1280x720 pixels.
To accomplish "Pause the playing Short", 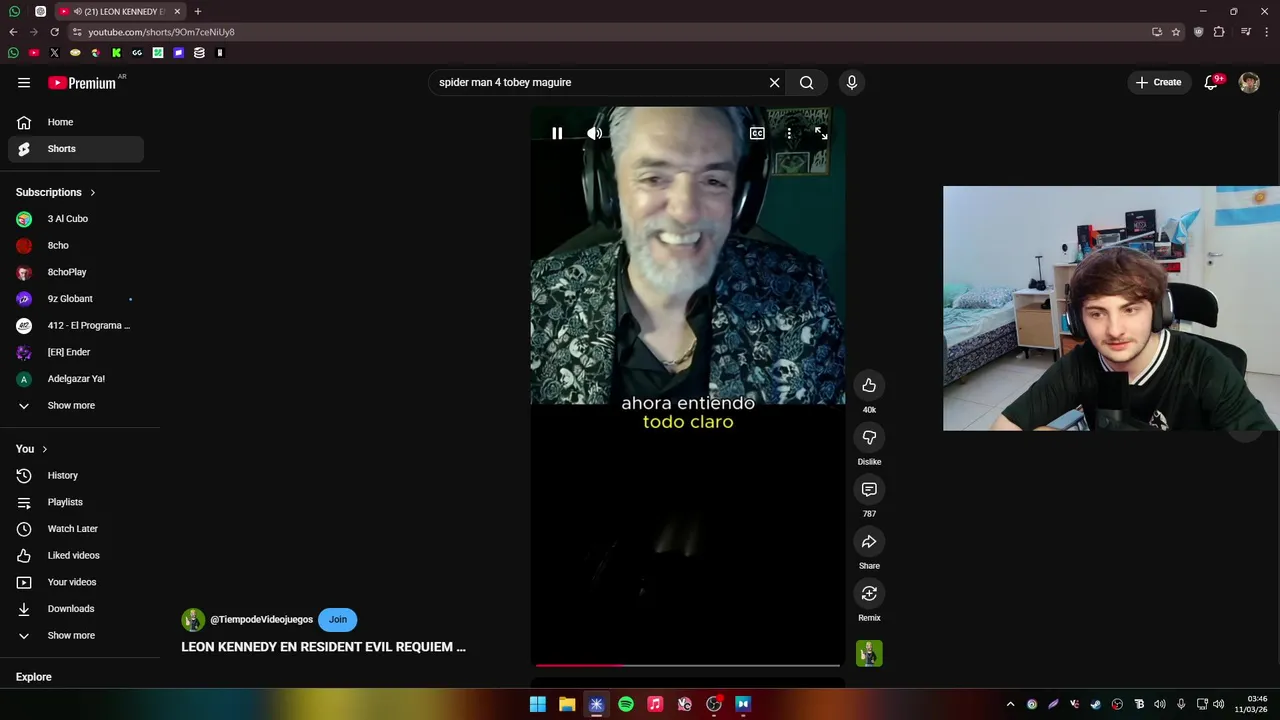I will point(557,133).
